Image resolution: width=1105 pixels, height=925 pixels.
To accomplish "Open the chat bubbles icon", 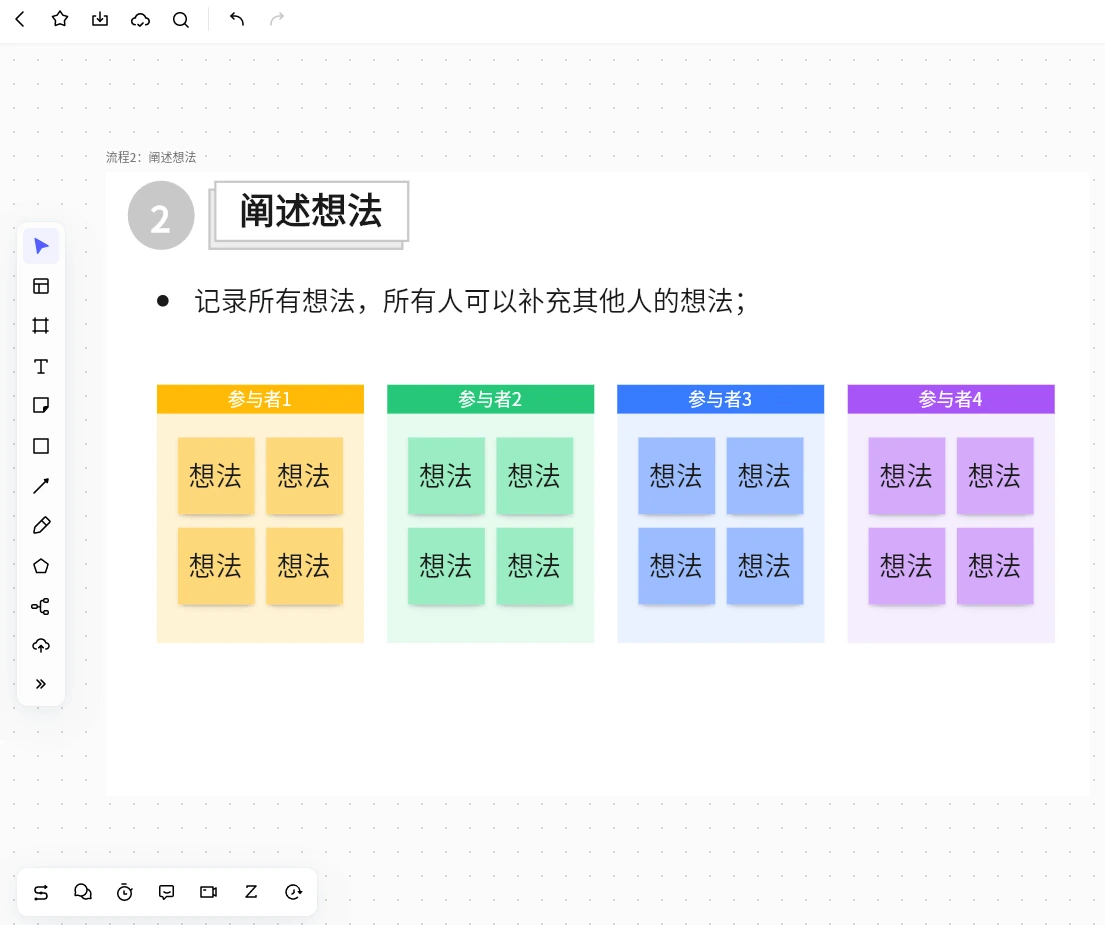I will [83, 892].
